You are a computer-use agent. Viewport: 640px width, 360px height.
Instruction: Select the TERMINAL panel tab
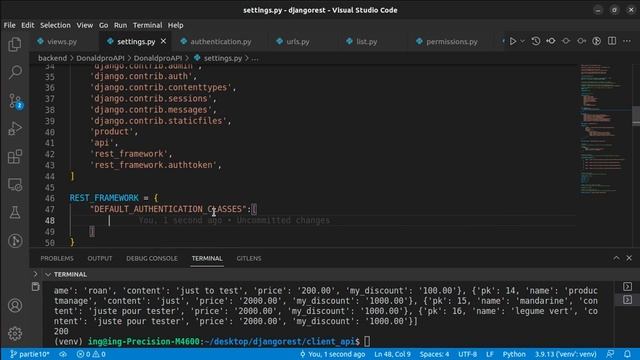(x=207, y=258)
